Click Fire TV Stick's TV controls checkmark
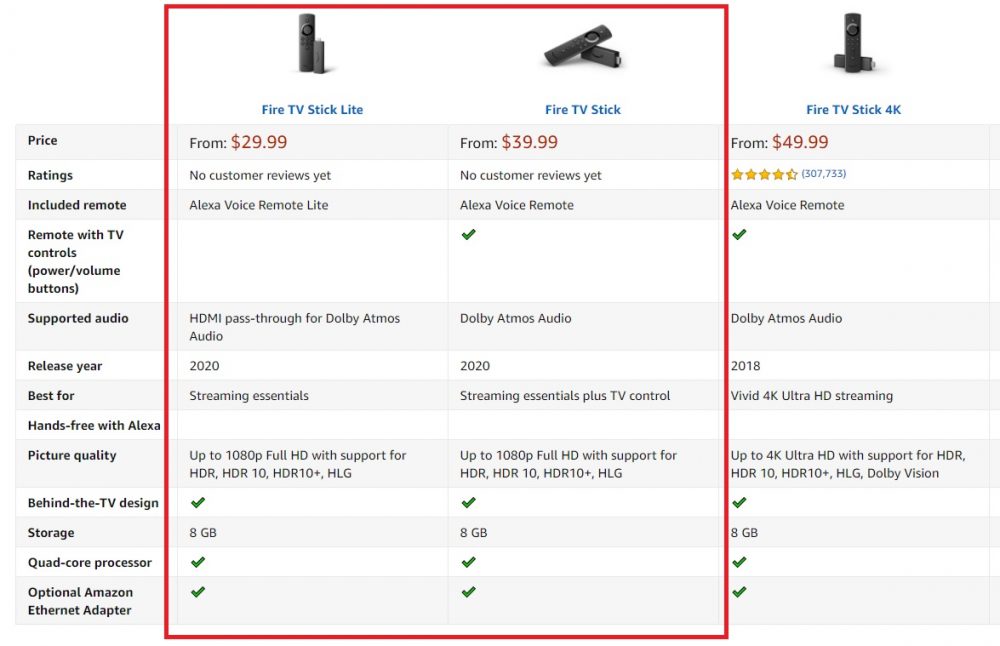 [x=469, y=235]
